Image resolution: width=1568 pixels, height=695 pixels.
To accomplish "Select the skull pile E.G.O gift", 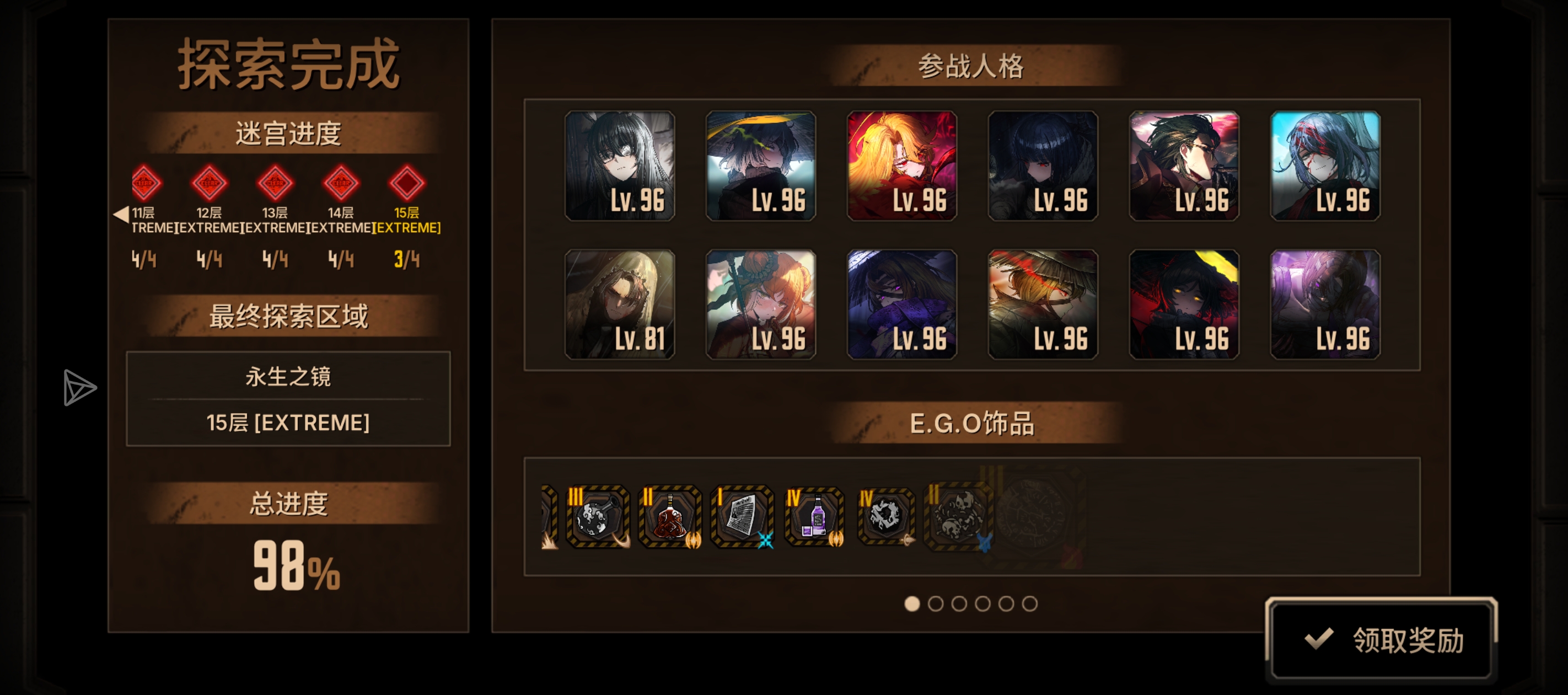I will 958,516.
